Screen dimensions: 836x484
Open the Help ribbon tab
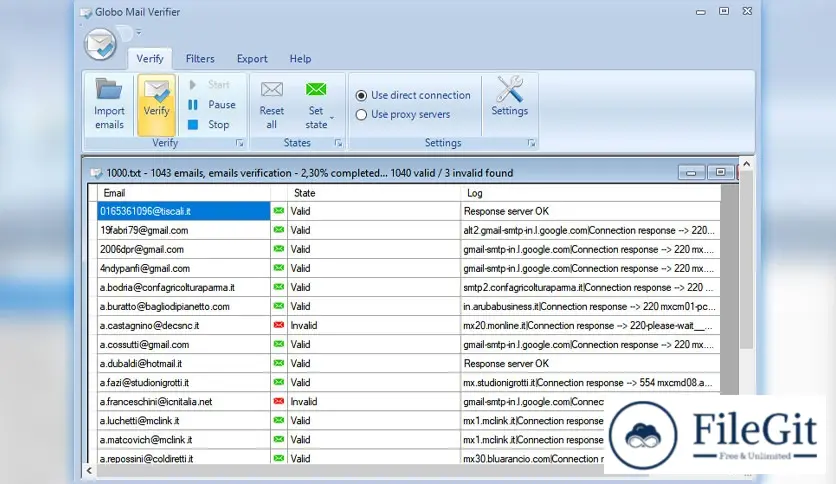(x=300, y=59)
